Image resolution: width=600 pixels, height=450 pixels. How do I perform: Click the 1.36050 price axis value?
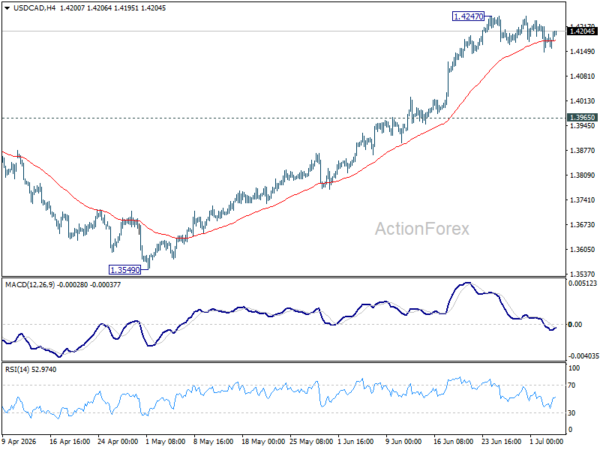[x=582, y=249]
